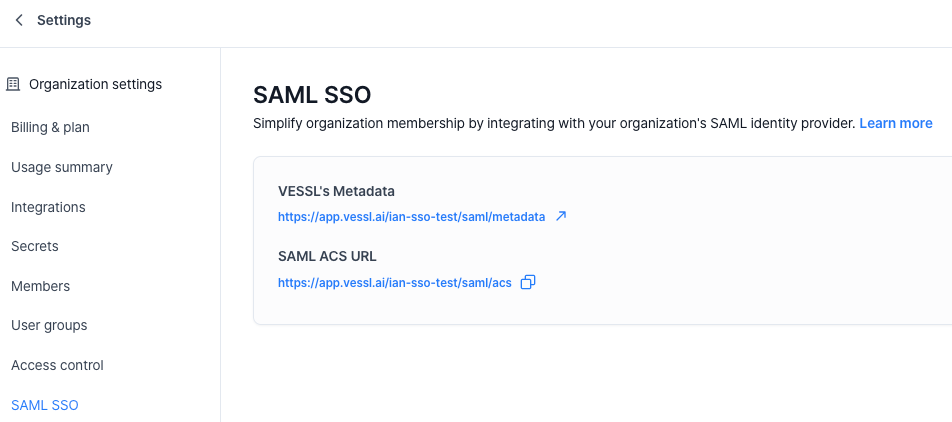Click the back arrow beside Settings
Image resolution: width=952 pixels, height=422 pixels.
pyautogui.click(x=18, y=20)
